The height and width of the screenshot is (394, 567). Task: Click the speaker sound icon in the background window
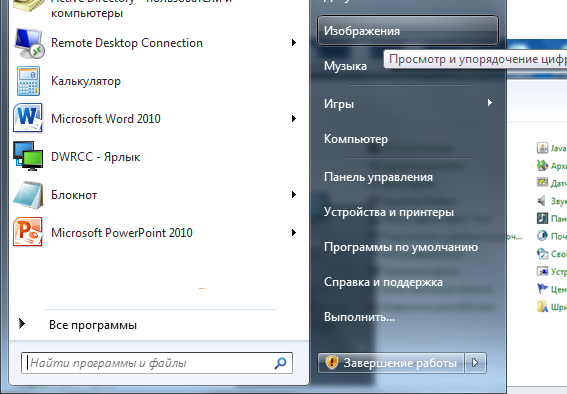coord(542,201)
